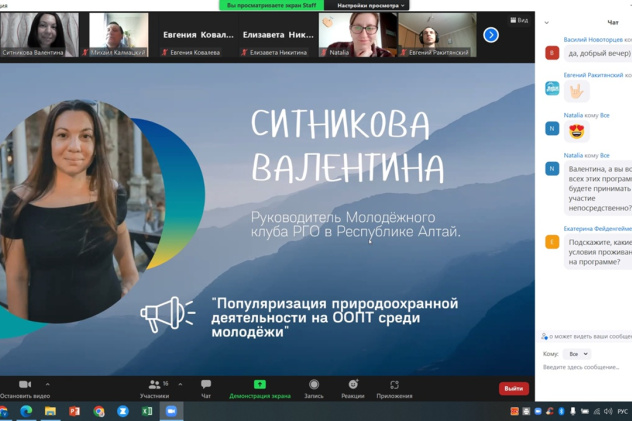
Task: Open PowerPoint from taskbar
Action: coord(75,411)
